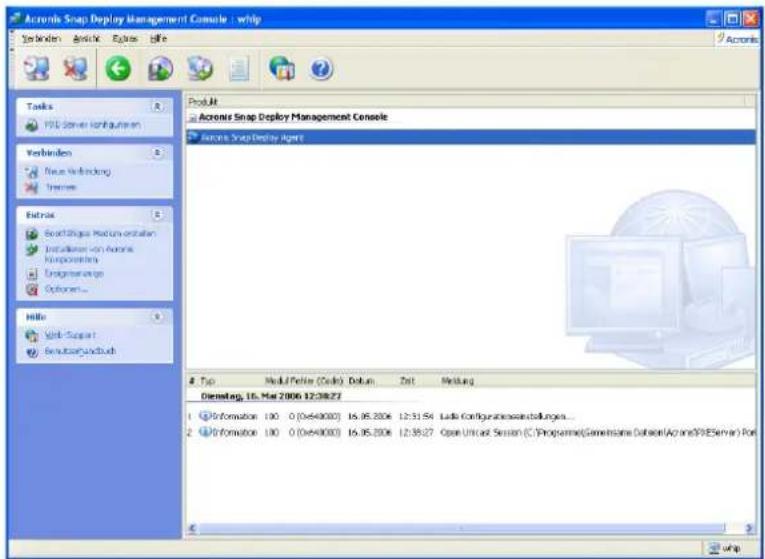Click the web support globe toolbar icon

point(282,68)
